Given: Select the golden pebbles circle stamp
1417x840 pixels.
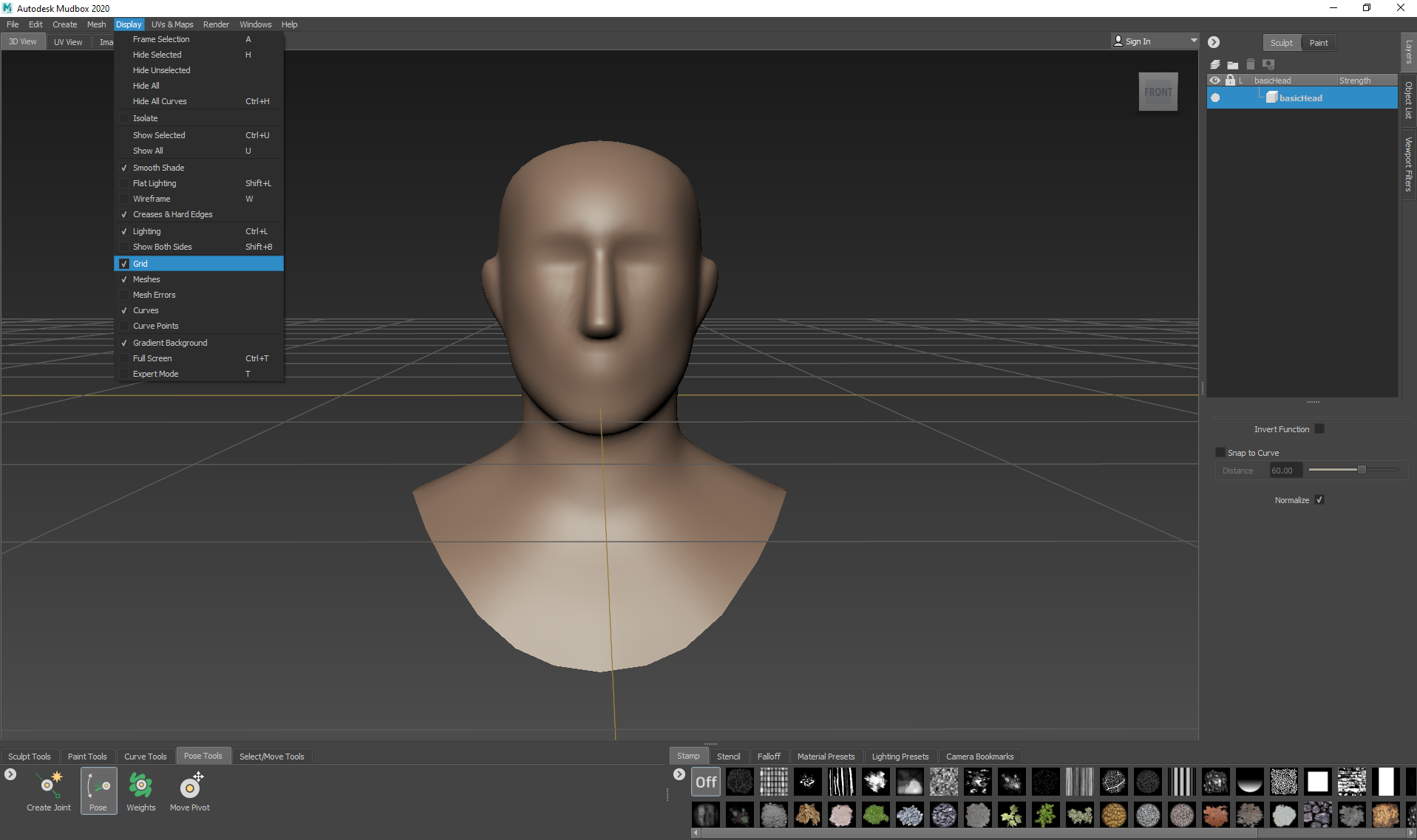Looking at the screenshot, I should tap(1114, 815).
